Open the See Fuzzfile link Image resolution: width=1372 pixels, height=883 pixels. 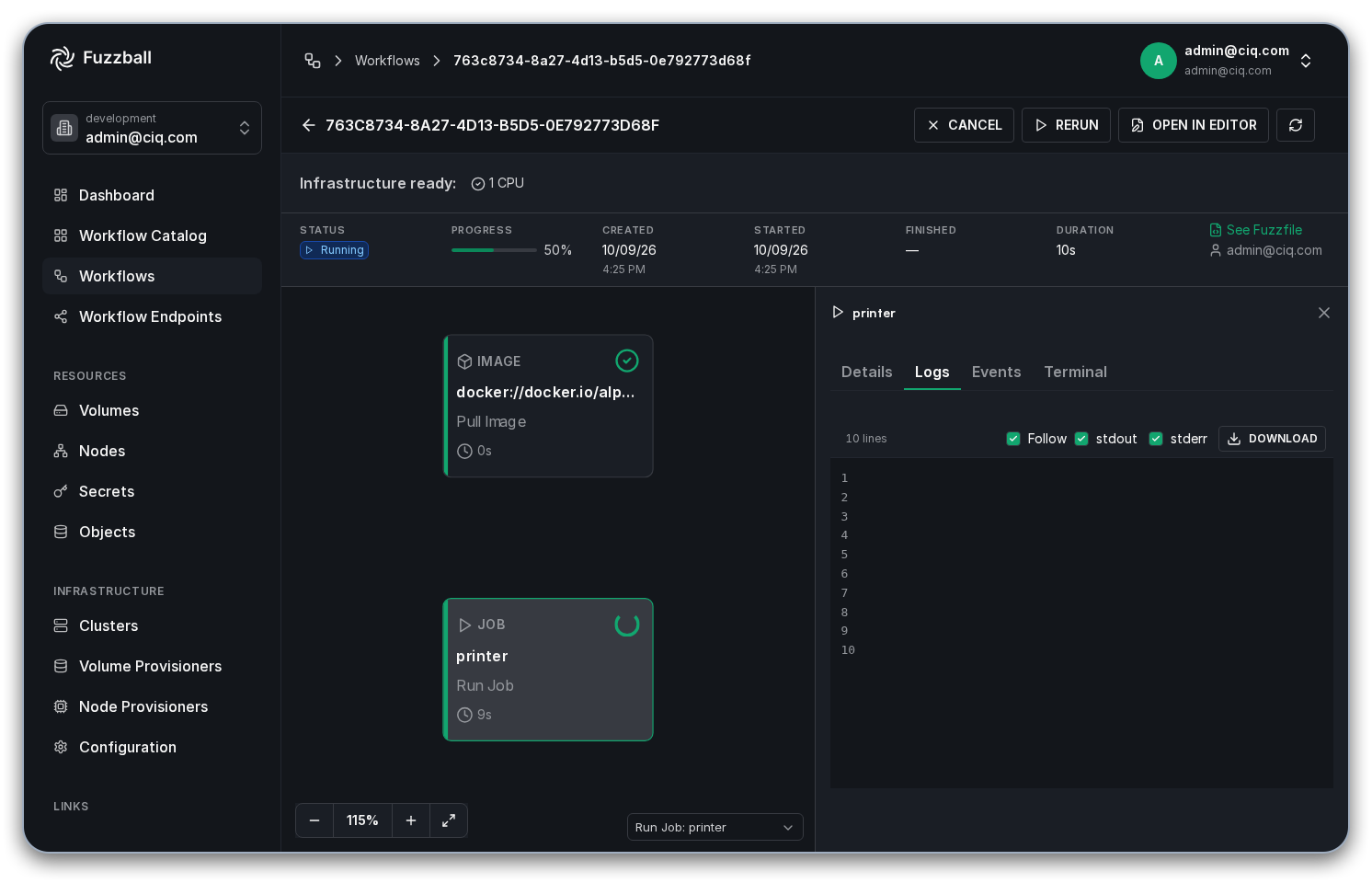[1256, 230]
